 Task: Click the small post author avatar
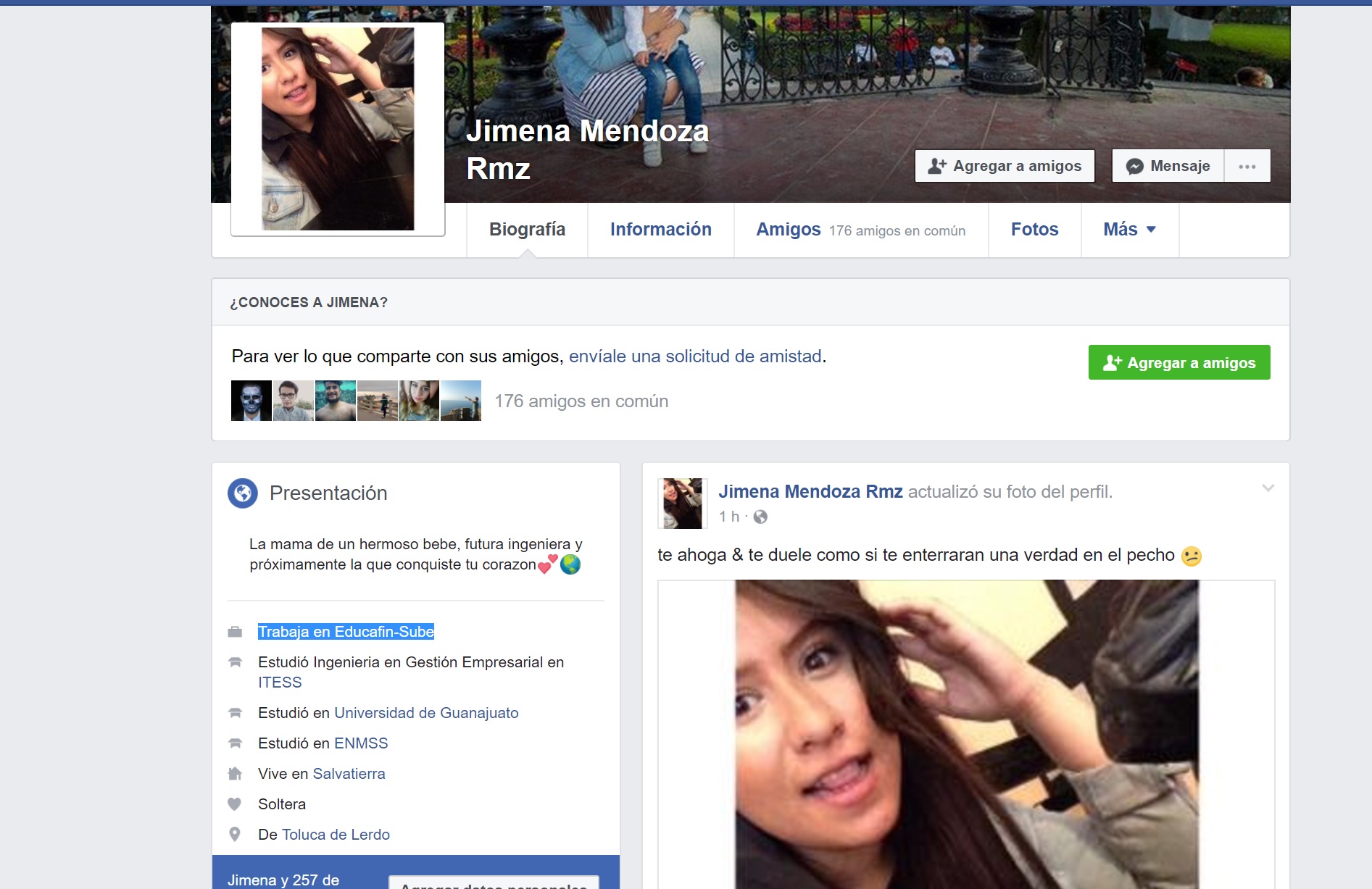pos(682,504)
